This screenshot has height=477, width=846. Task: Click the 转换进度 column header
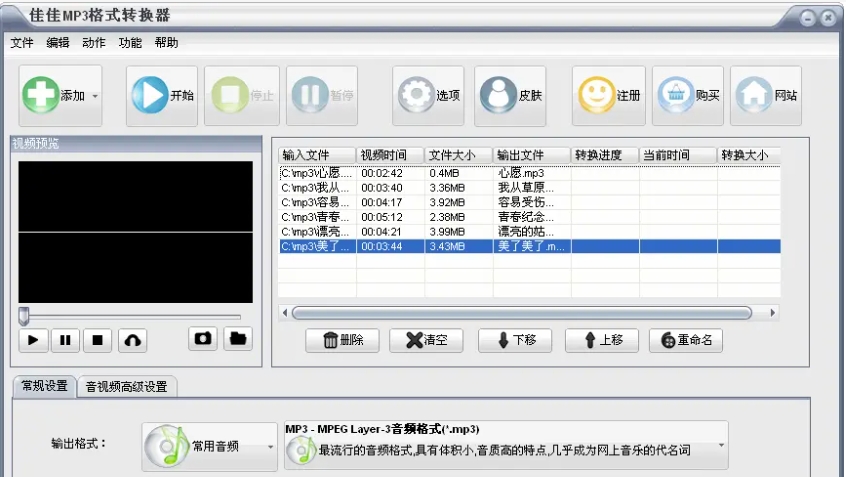(x=605, y=155)
